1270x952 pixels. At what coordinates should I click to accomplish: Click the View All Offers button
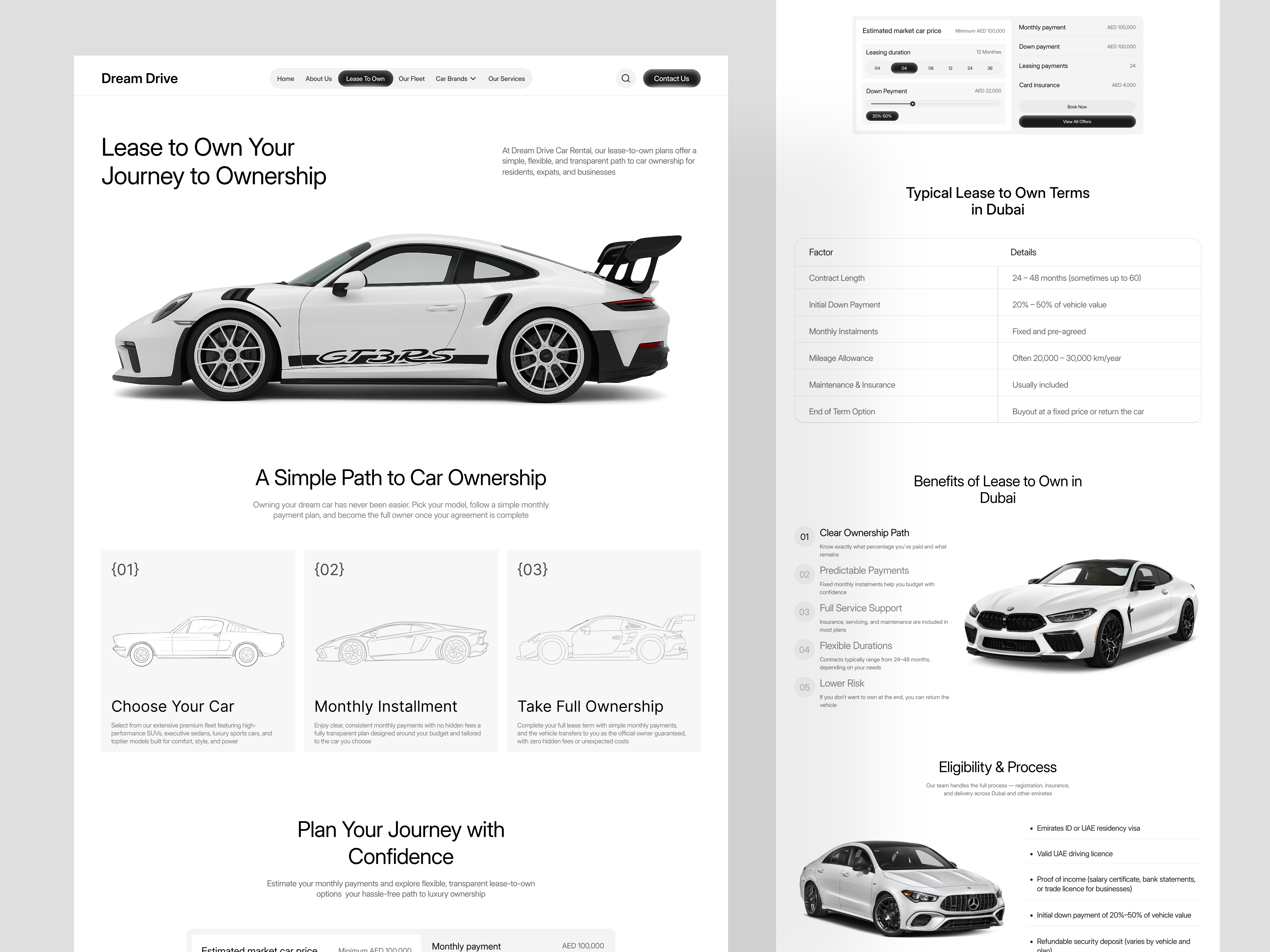tap(1077, 122)
